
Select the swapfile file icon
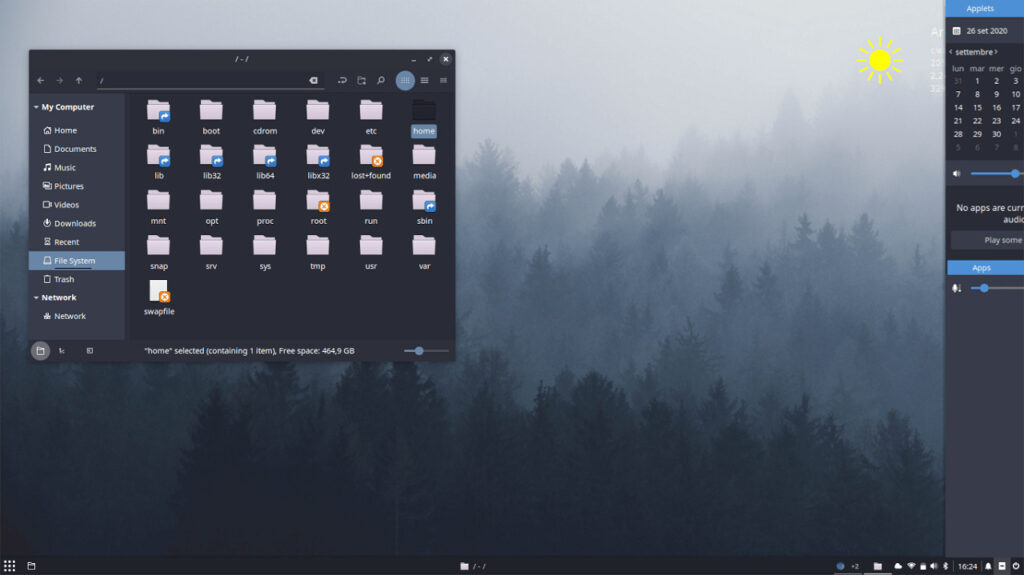click(159, 291)
